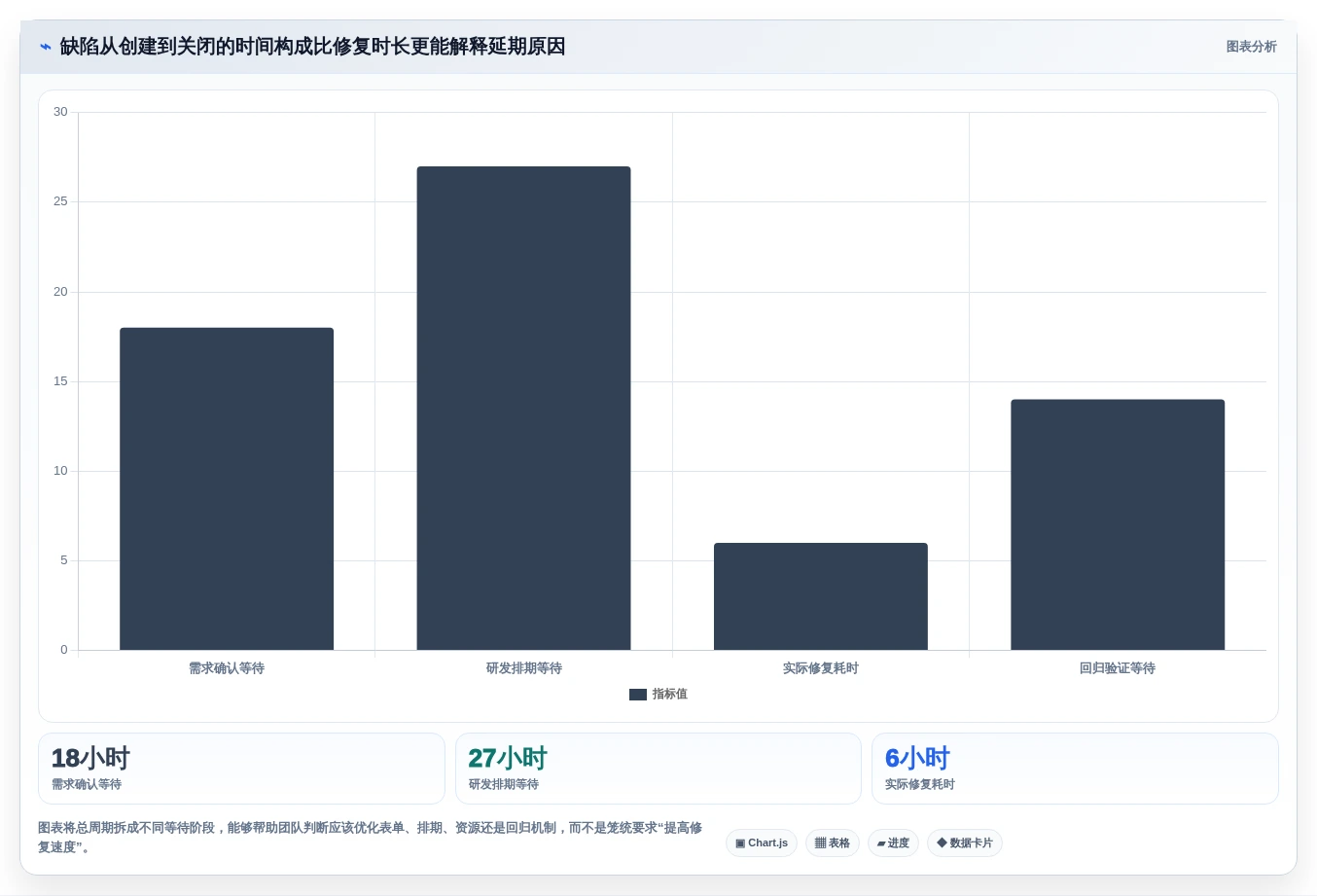Click the x-axis label 实际修复耗时 under the chart
The image size is (1317, 896).
(x=821, y=668)
